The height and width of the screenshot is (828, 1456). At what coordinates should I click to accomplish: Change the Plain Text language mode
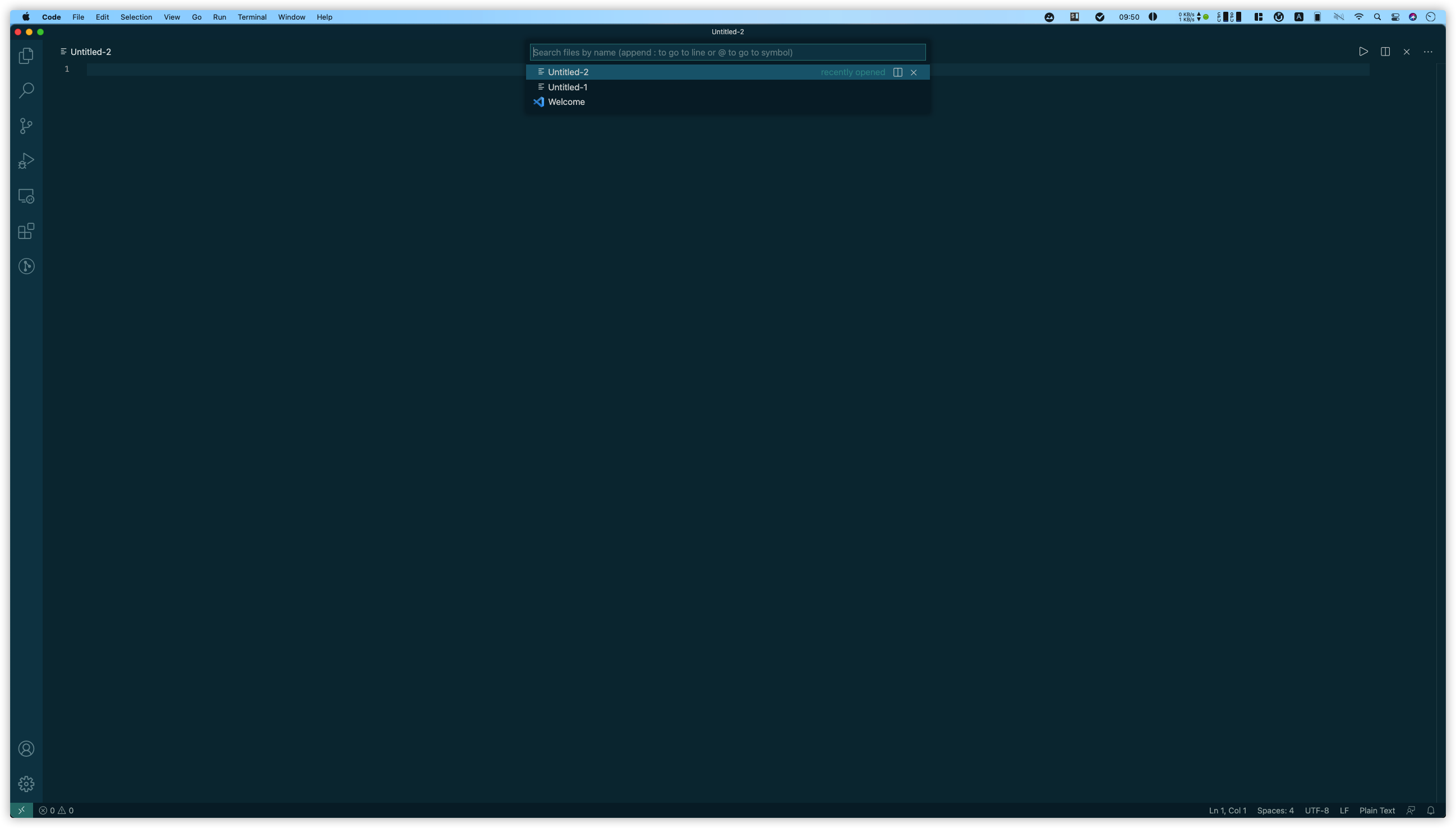[x=1377, y=811]
